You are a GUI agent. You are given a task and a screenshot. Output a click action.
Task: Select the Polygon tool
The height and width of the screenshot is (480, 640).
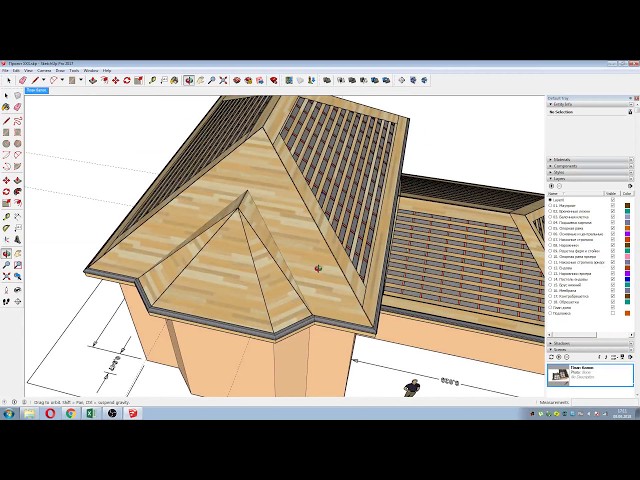18,144
